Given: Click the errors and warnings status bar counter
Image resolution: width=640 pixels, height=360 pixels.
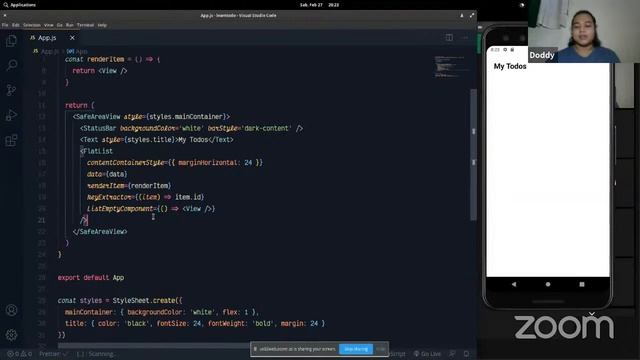Looking at the screenshot, I should (20, 354).
